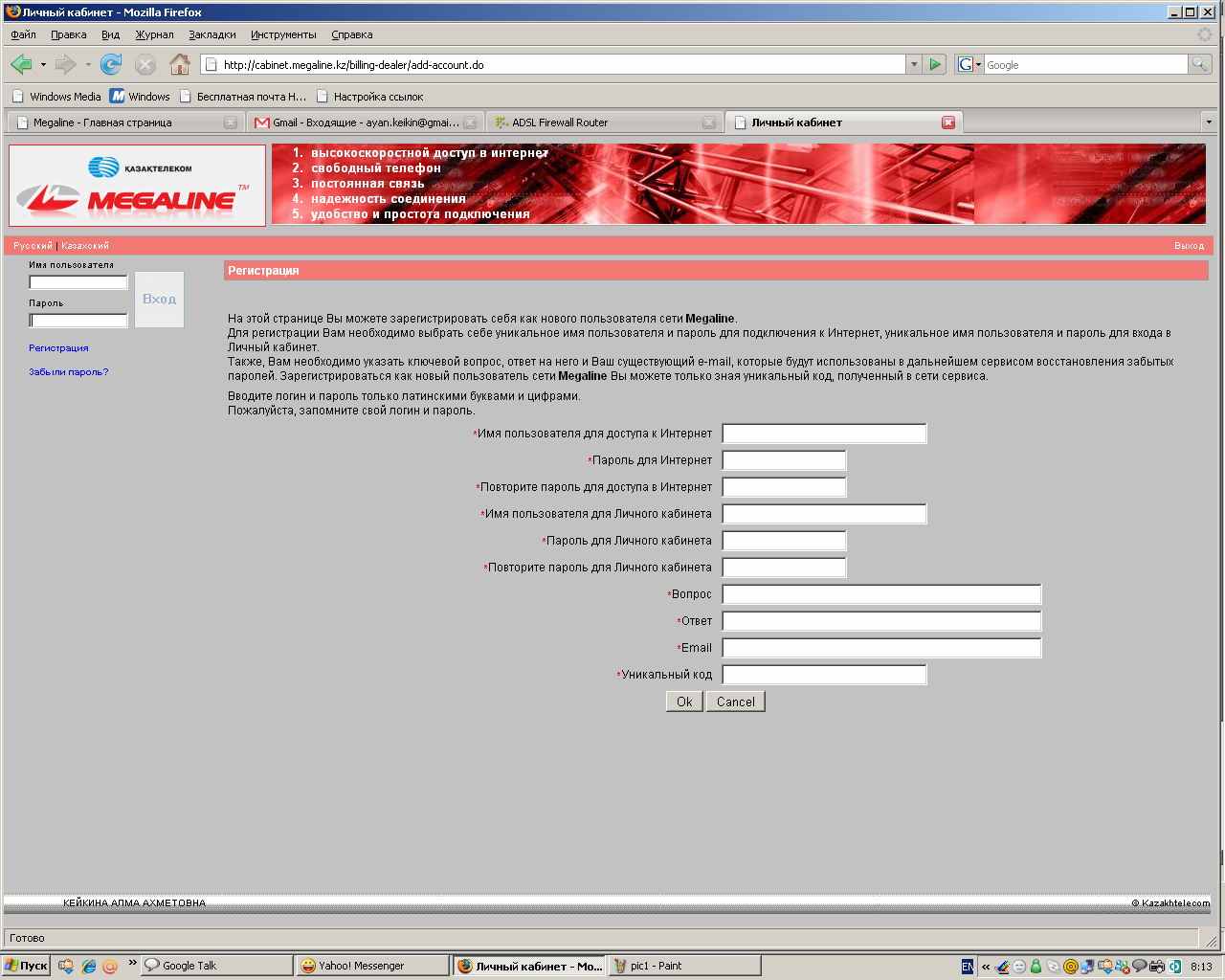Click the search magnifier button
The height and width of the screenshot is (980, 1225).
pyautogui.click(x=1199, y=64)
